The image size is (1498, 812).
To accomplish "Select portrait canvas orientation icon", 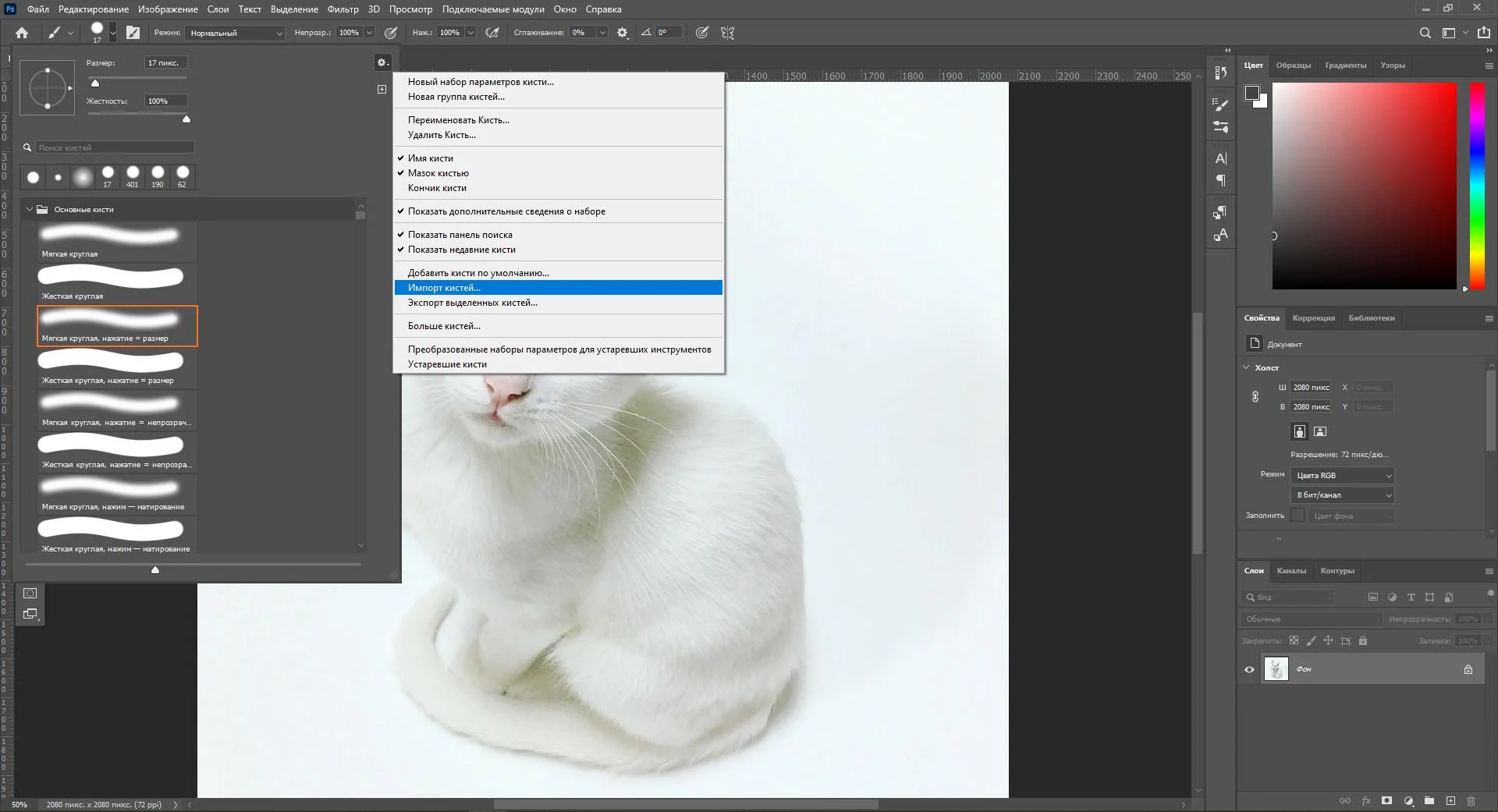I will [1299, 431].
